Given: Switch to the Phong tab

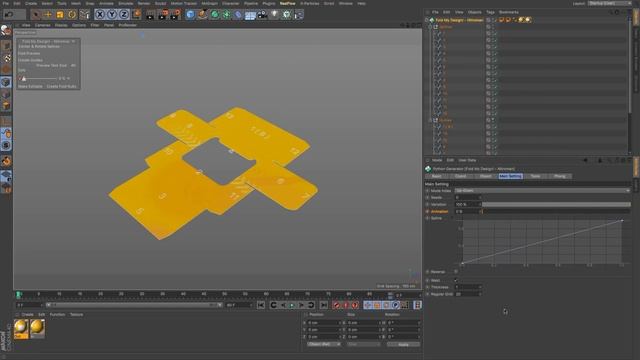Looking at the screenshot, I should click(x=560, y=176).
